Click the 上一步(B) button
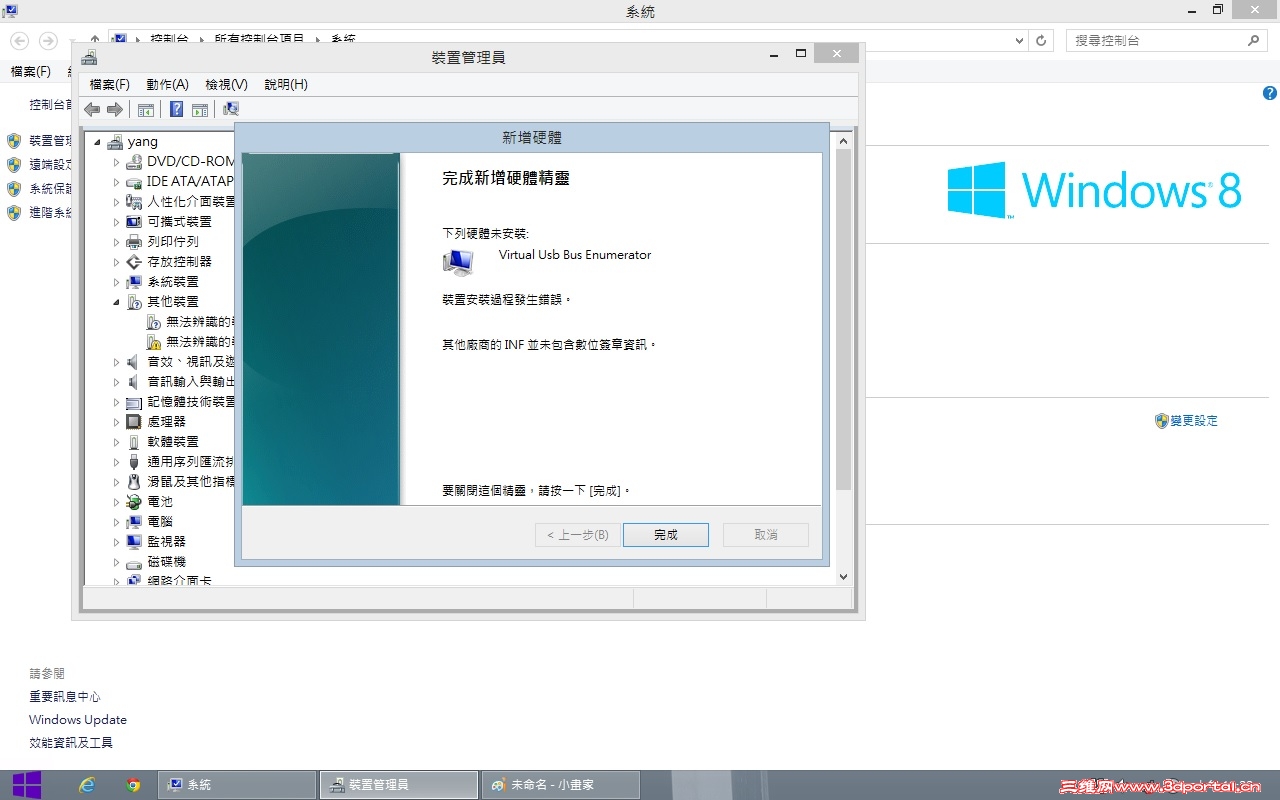 click(x=578, y=535)
